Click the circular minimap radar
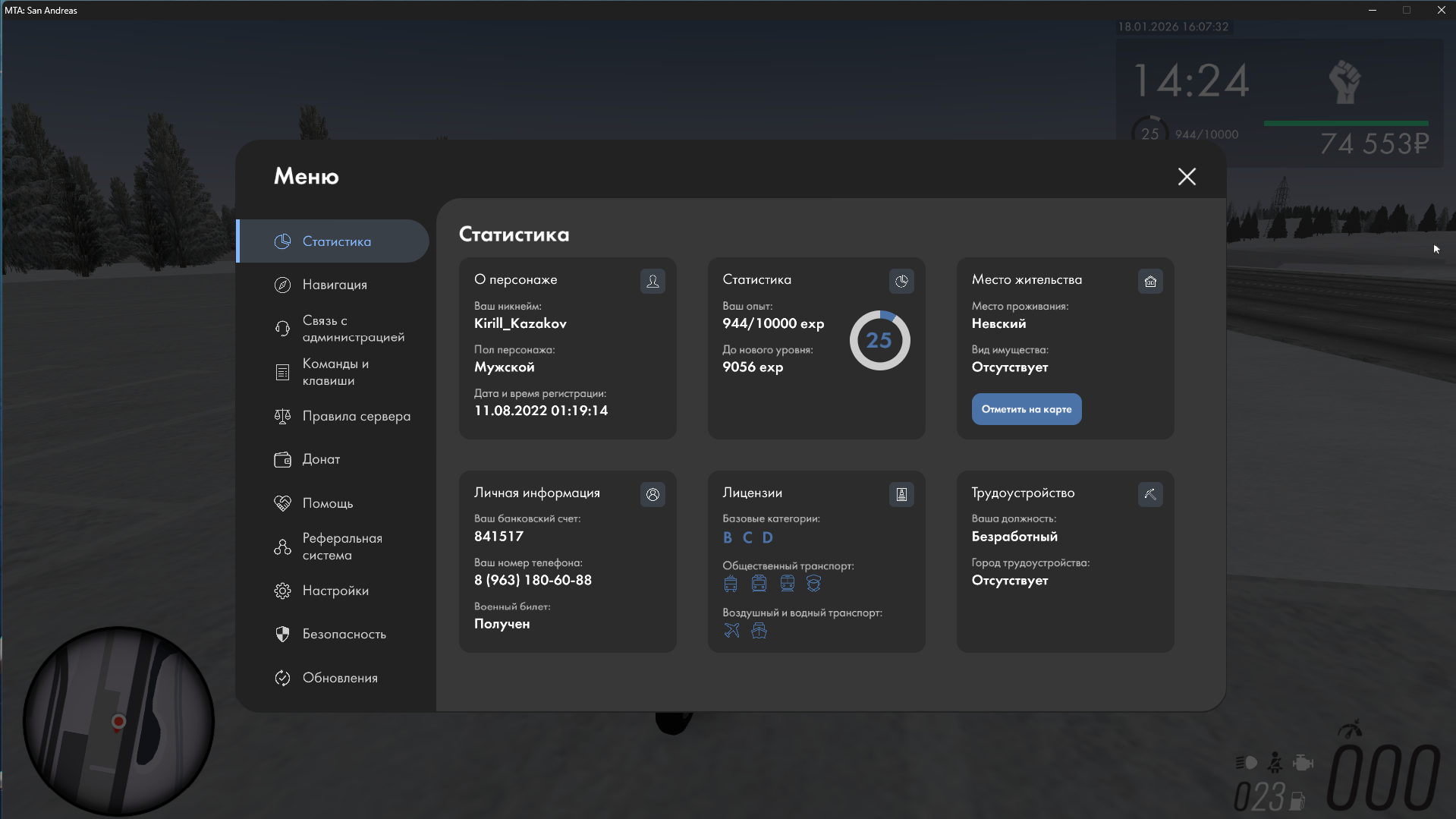Viewport: 1456px width, 819px height. pos(118,721)
